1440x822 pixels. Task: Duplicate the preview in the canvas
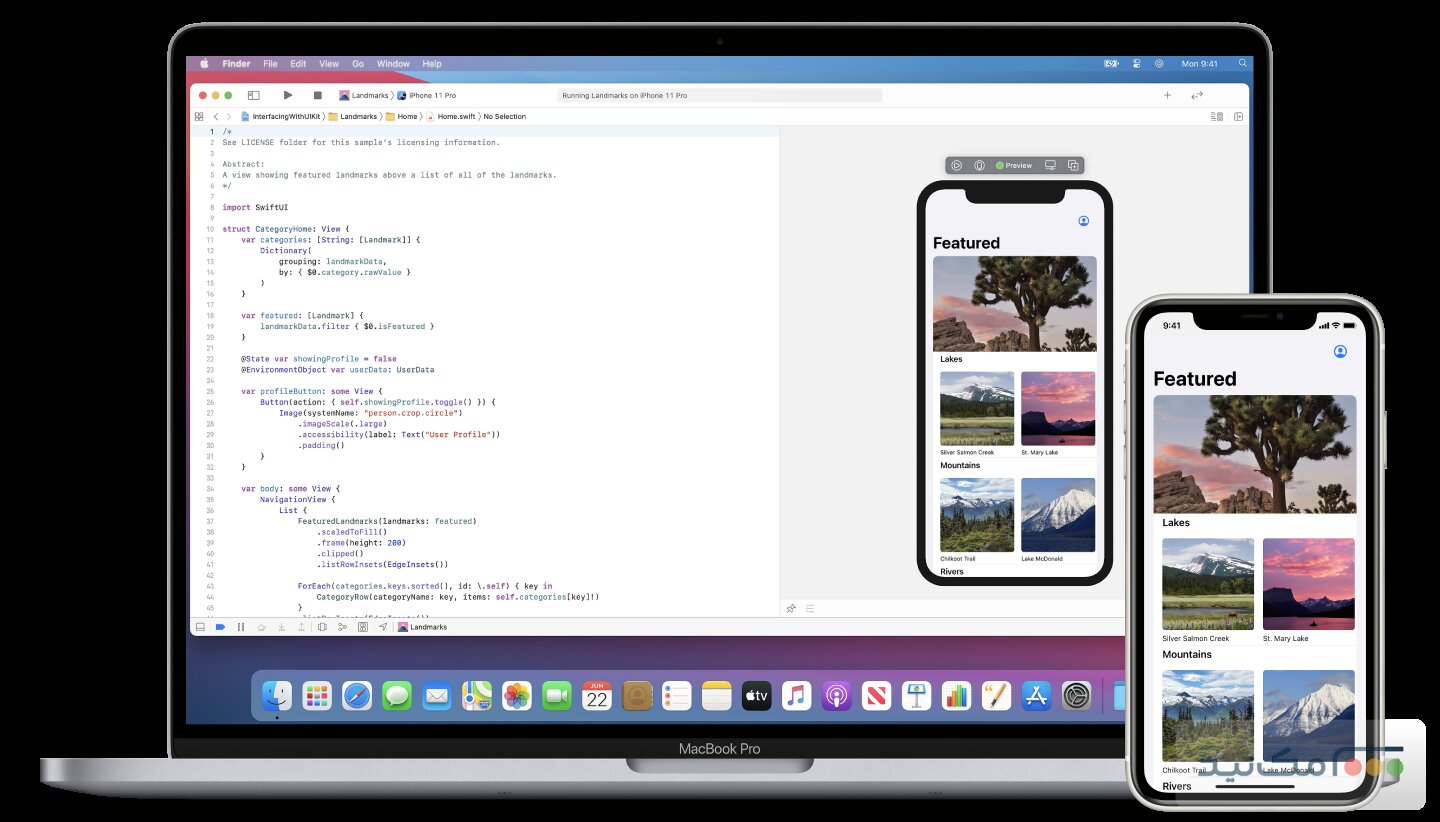coord(1073,165)
